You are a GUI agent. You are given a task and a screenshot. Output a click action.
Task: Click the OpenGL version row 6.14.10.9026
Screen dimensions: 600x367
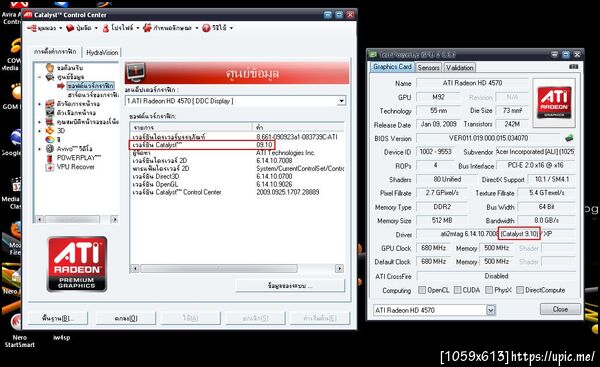tap(236, 184)
